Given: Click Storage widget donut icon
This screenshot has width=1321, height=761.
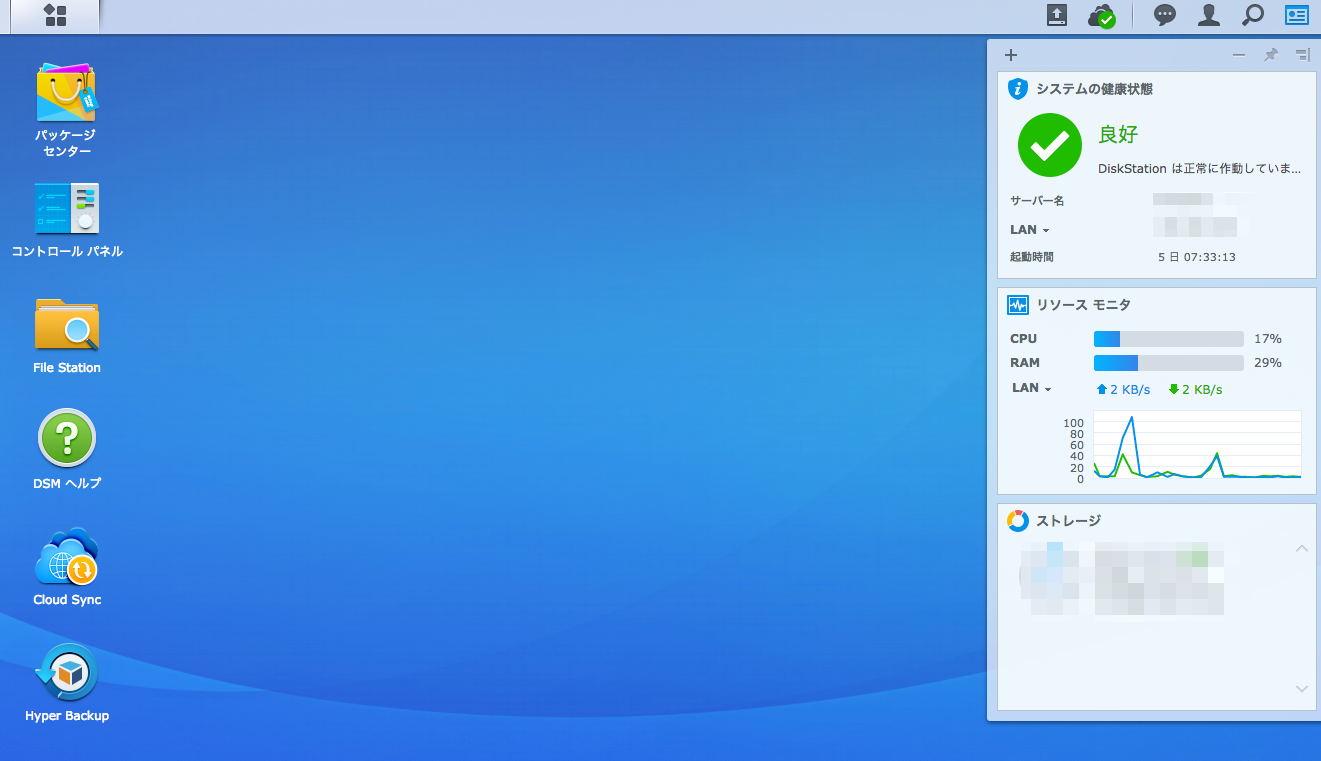Looking at the screenshot, I should click(x=1018, y=521).
